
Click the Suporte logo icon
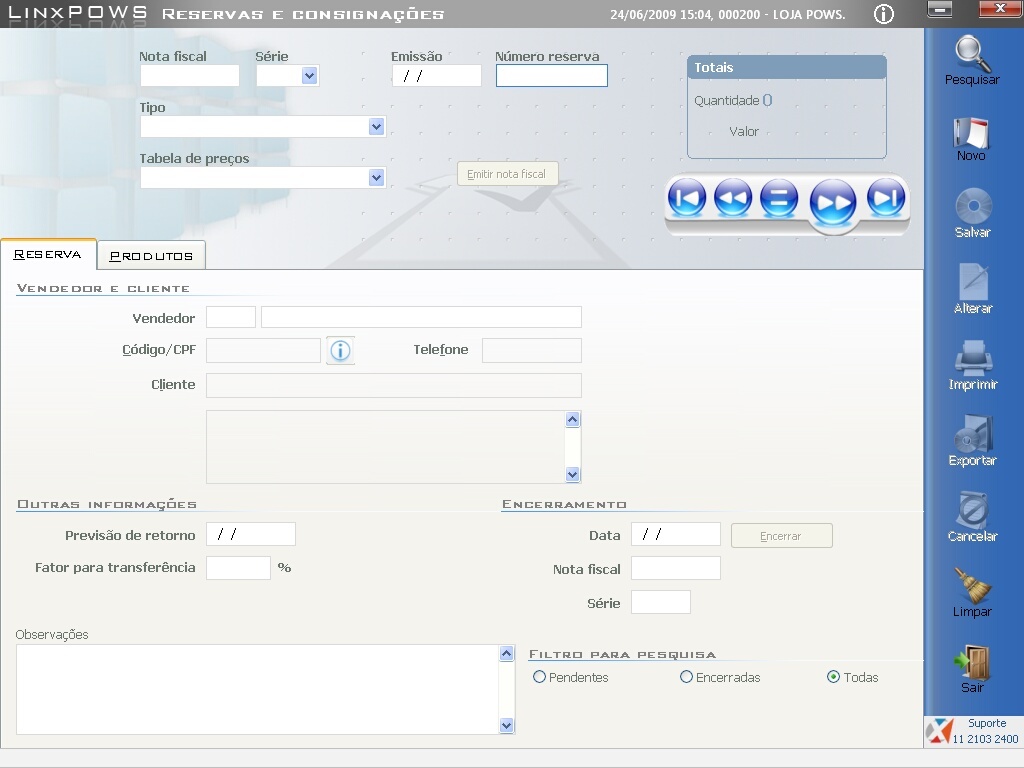pos(939,731)
